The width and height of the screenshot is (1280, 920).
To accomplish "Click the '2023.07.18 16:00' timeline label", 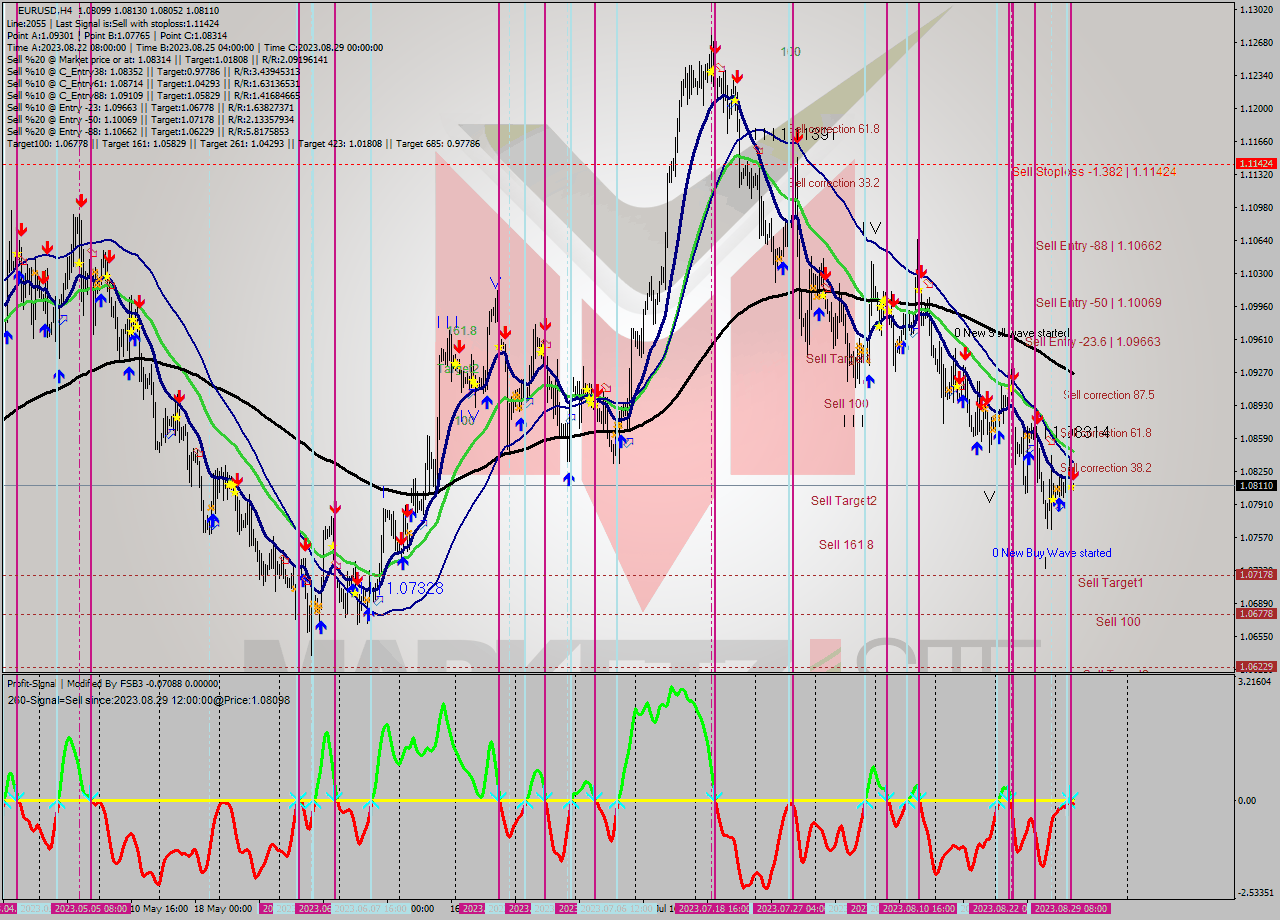I will pyautogui.click(x=712, y=911).
